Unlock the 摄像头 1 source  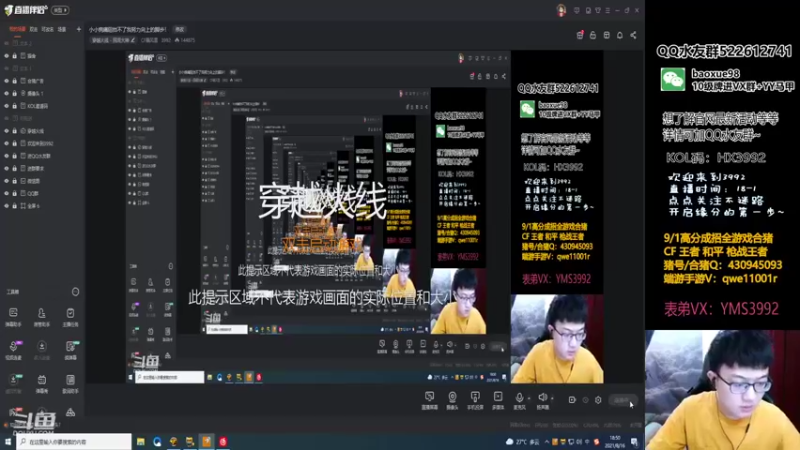tap(14, 93)
